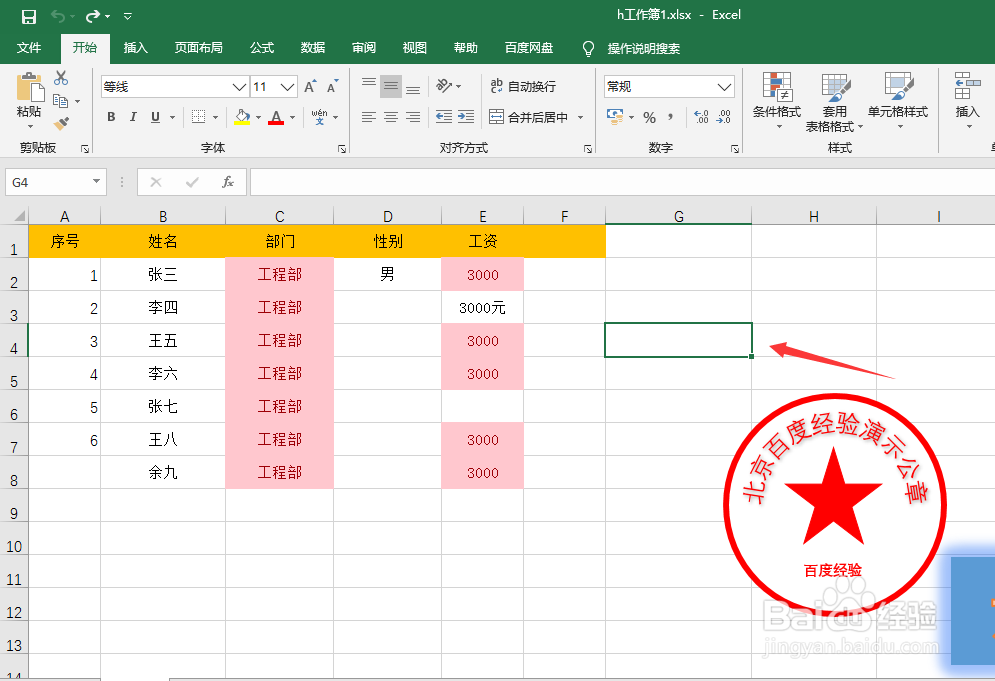
Task: Apply Percent Style from the Number group
Action: [650, 117]
